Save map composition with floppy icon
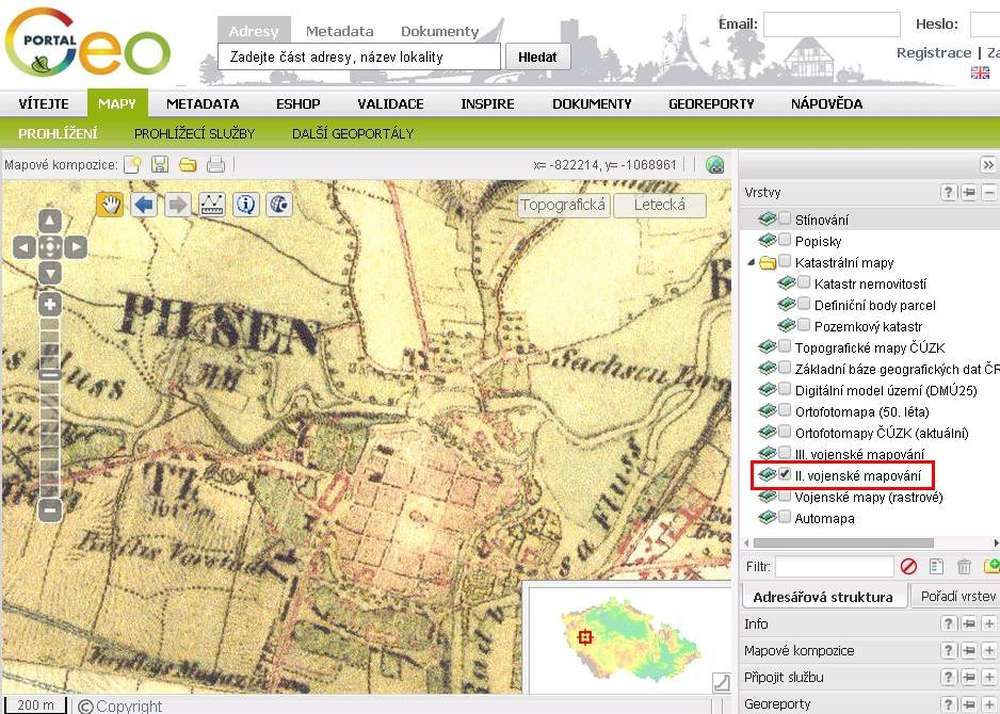This screenshot has width=1000, height=714. tap(159, 165)
